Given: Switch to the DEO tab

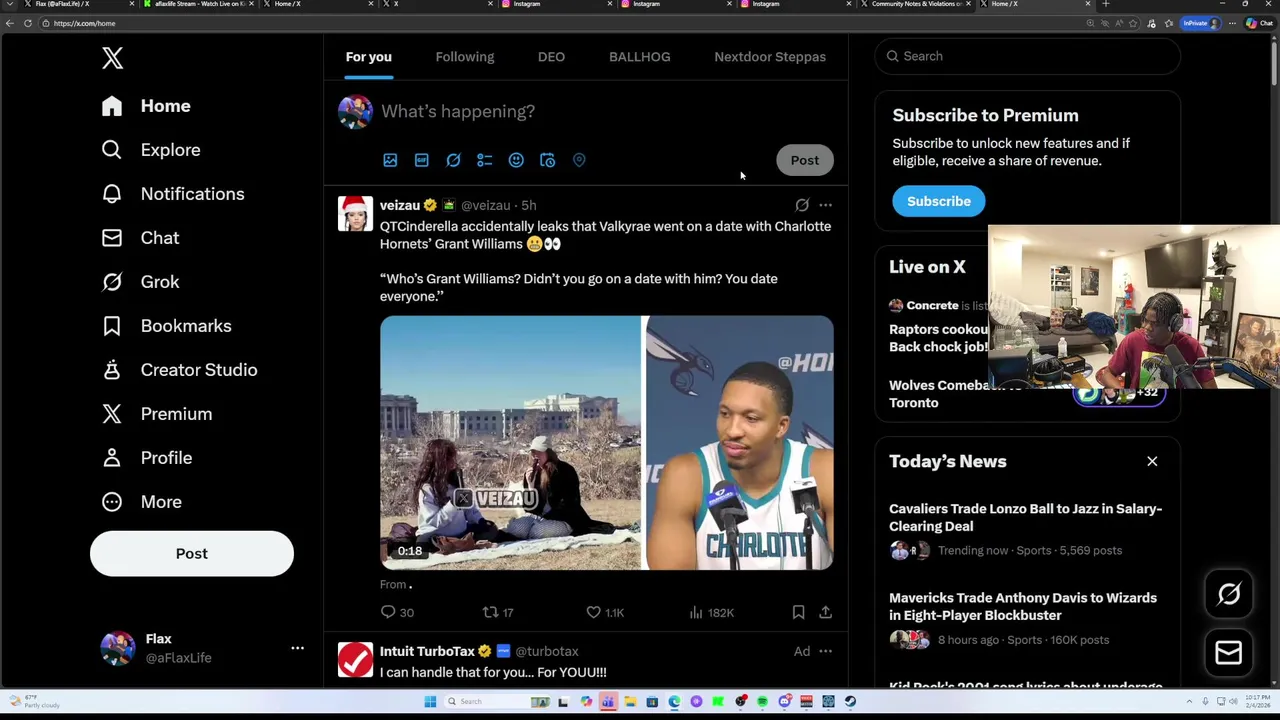Looking at the screenshot, I should point(551,57).
